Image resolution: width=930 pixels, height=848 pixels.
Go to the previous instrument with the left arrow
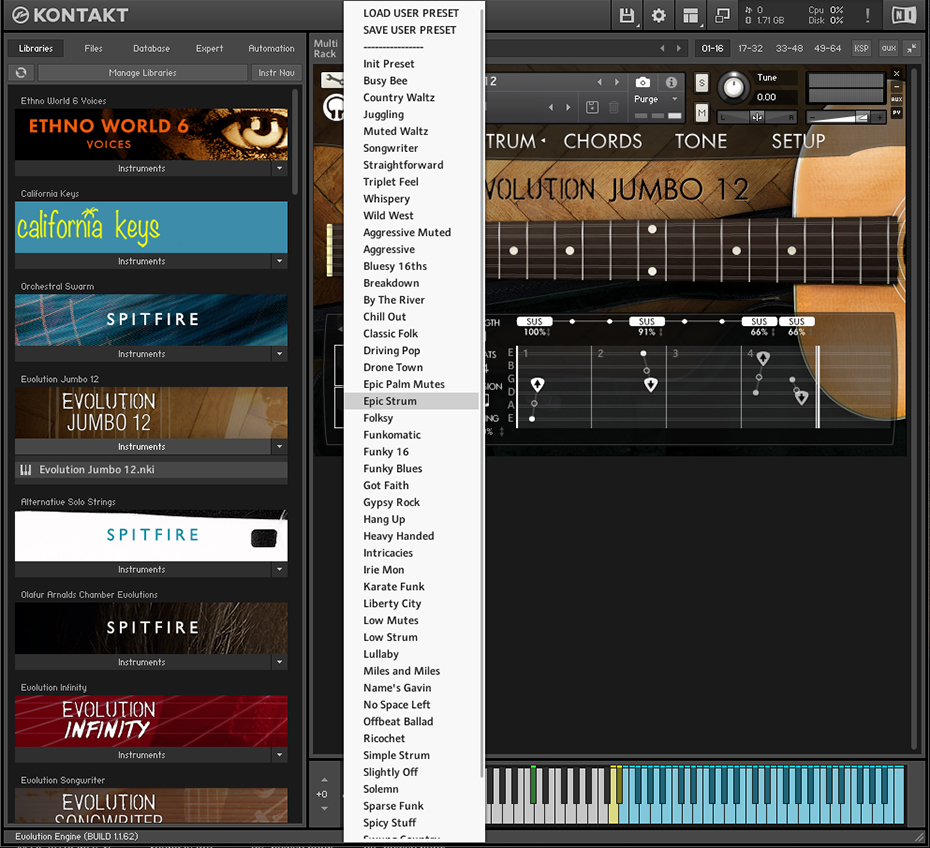tap(600, 82)
